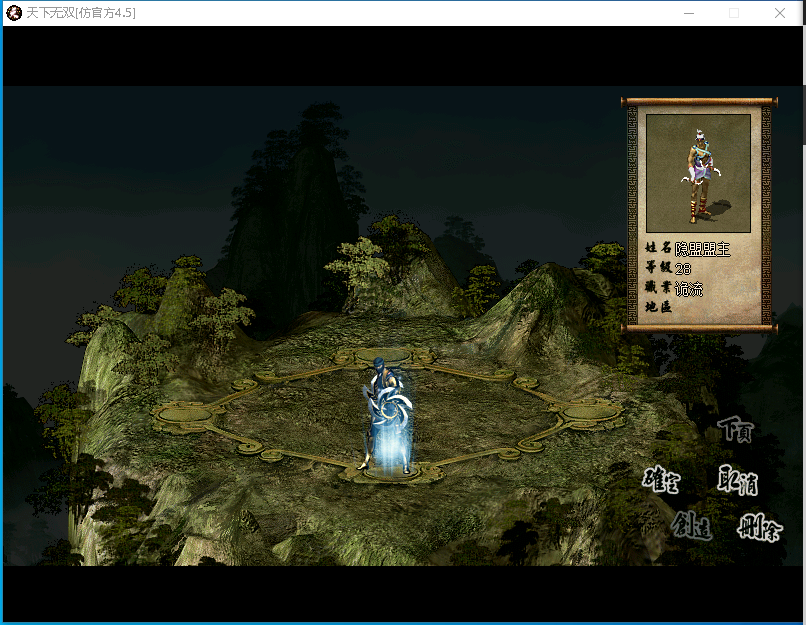Click the 姓名 name label on scroll

point(658,249)
